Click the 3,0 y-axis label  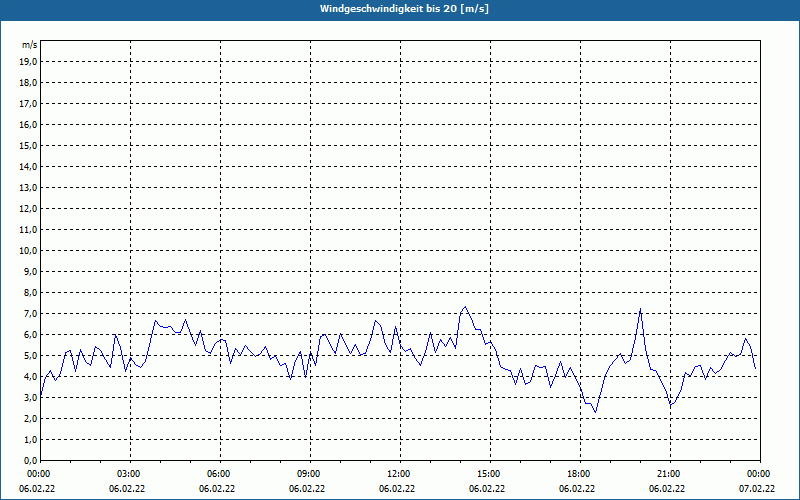[x=30, y=397]
